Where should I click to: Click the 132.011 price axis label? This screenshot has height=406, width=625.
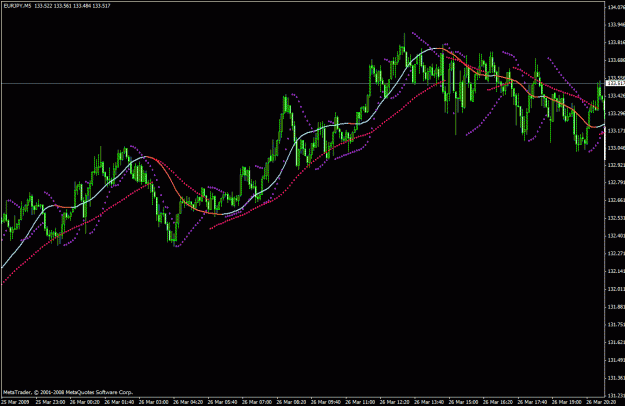616,289
